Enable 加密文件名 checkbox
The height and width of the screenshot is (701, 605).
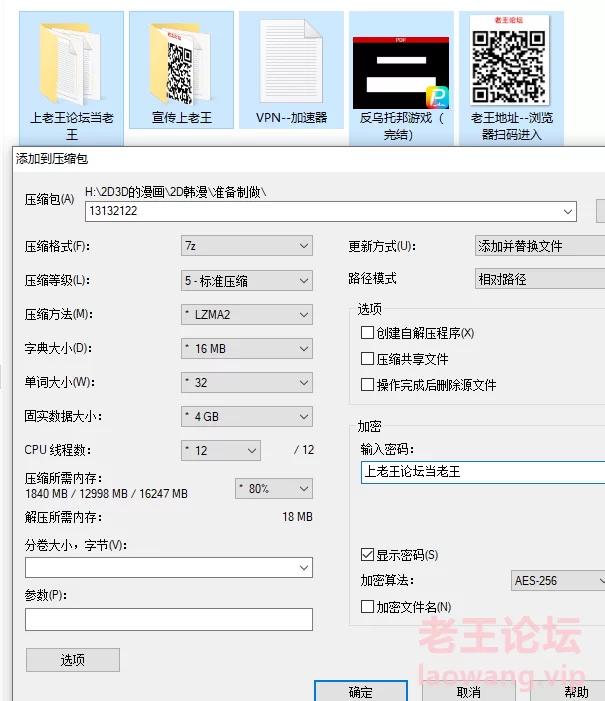click(x=367, y=607)
